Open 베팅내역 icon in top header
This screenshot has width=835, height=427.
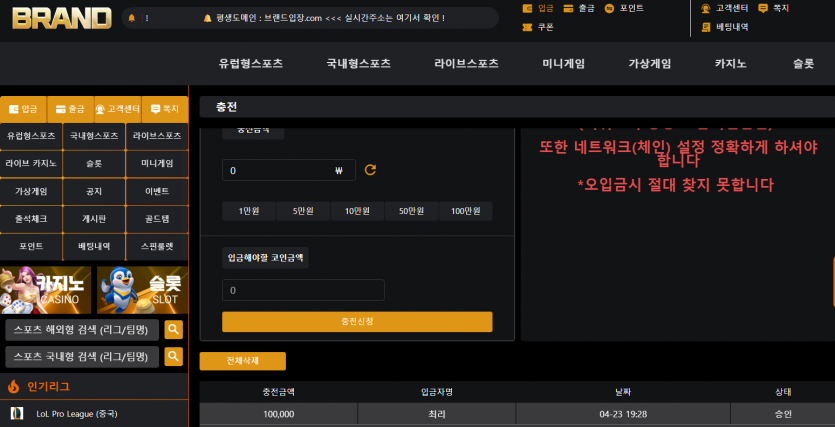click(x=706, y=27)
